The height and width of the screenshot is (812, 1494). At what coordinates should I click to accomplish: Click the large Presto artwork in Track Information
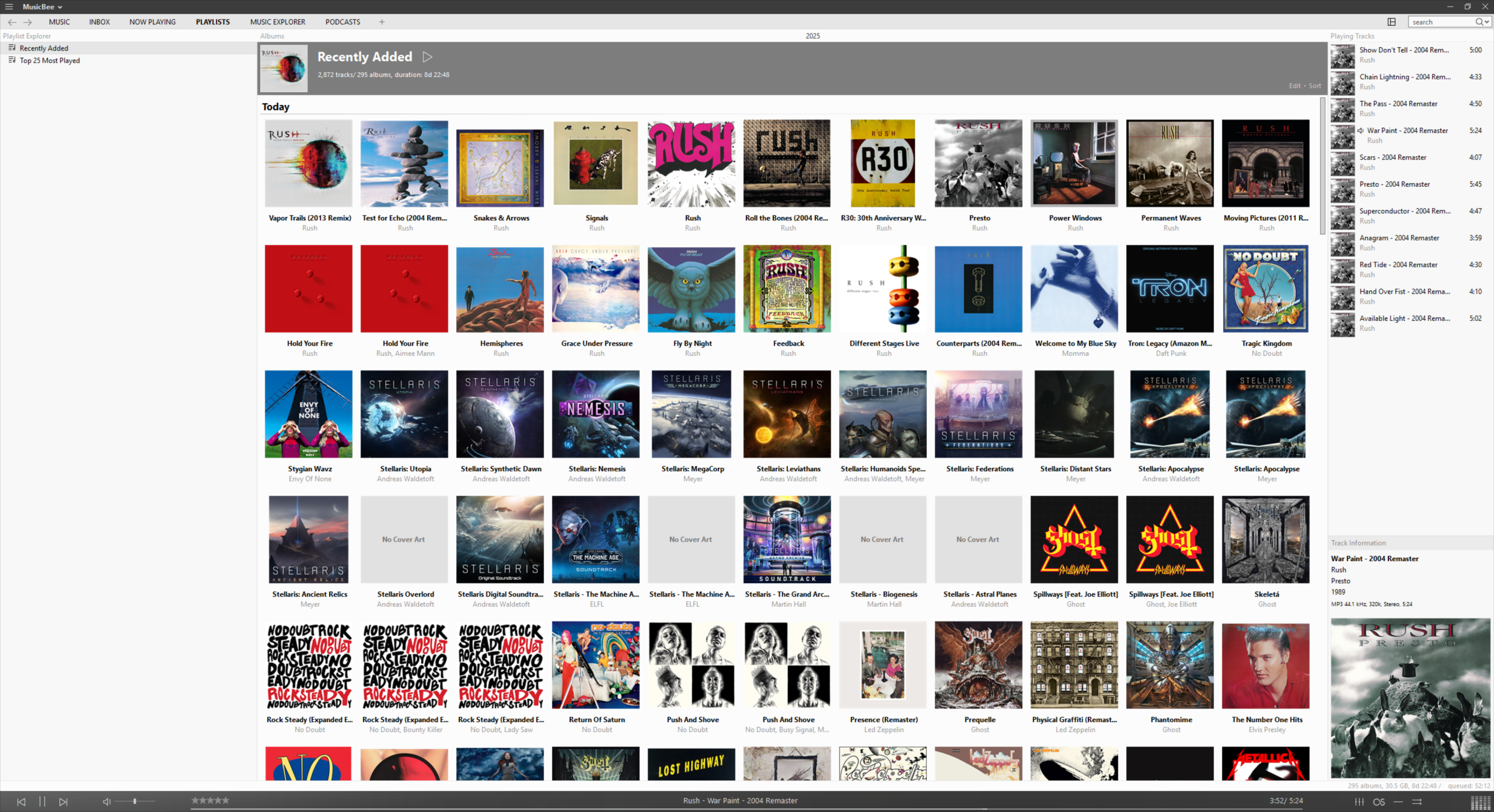(1410, 698)
